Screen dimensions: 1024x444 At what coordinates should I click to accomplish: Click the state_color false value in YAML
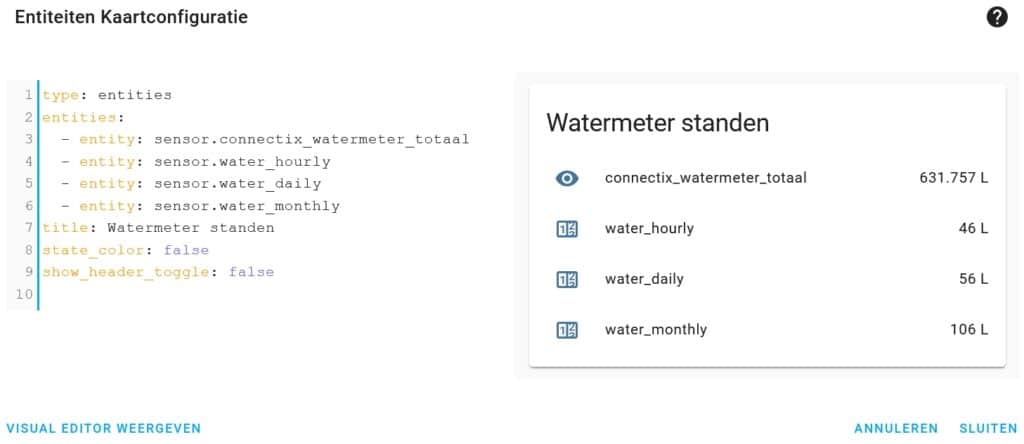click(187, 250)
